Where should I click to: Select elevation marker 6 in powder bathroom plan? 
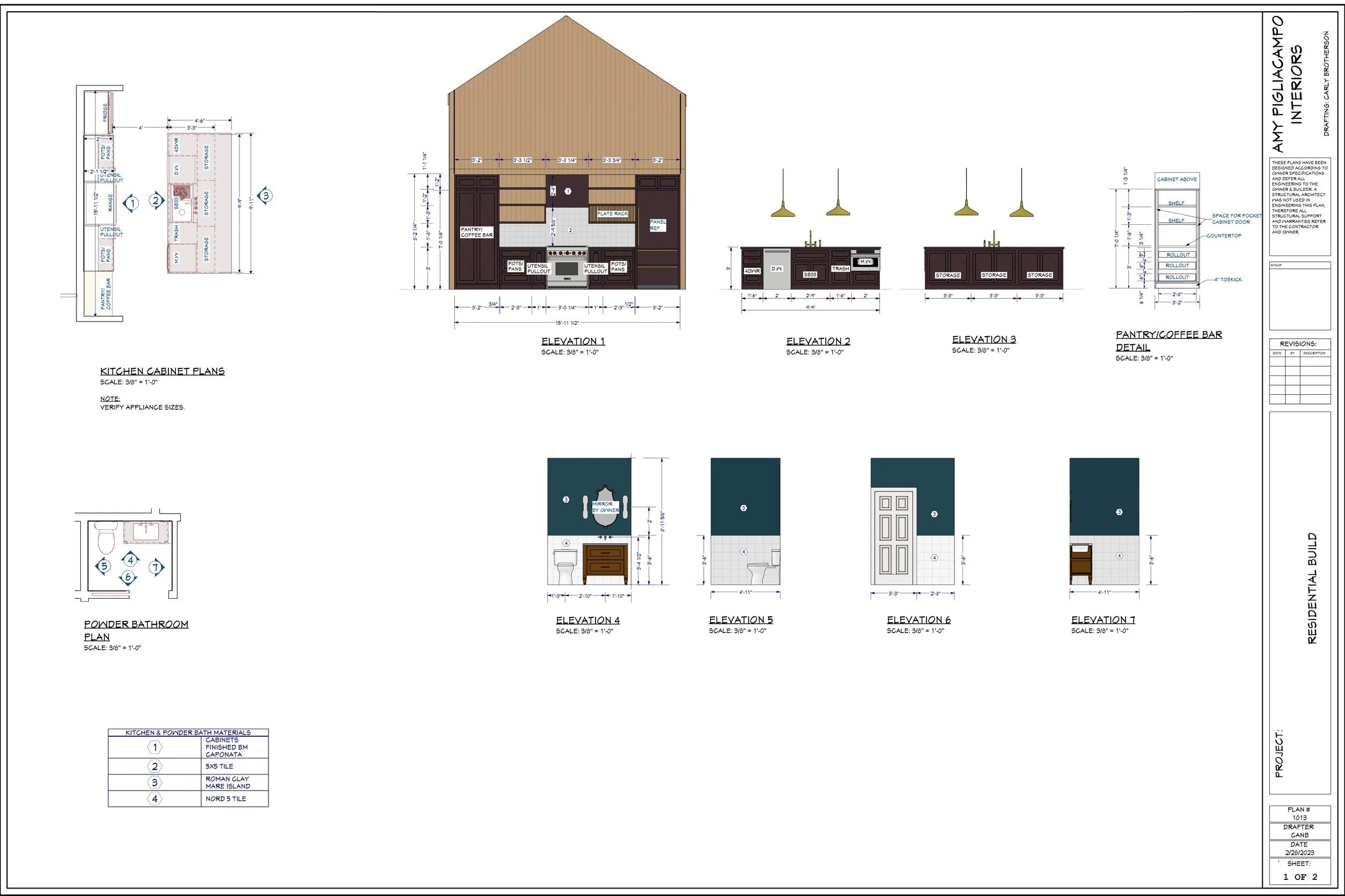coord(128,577)
